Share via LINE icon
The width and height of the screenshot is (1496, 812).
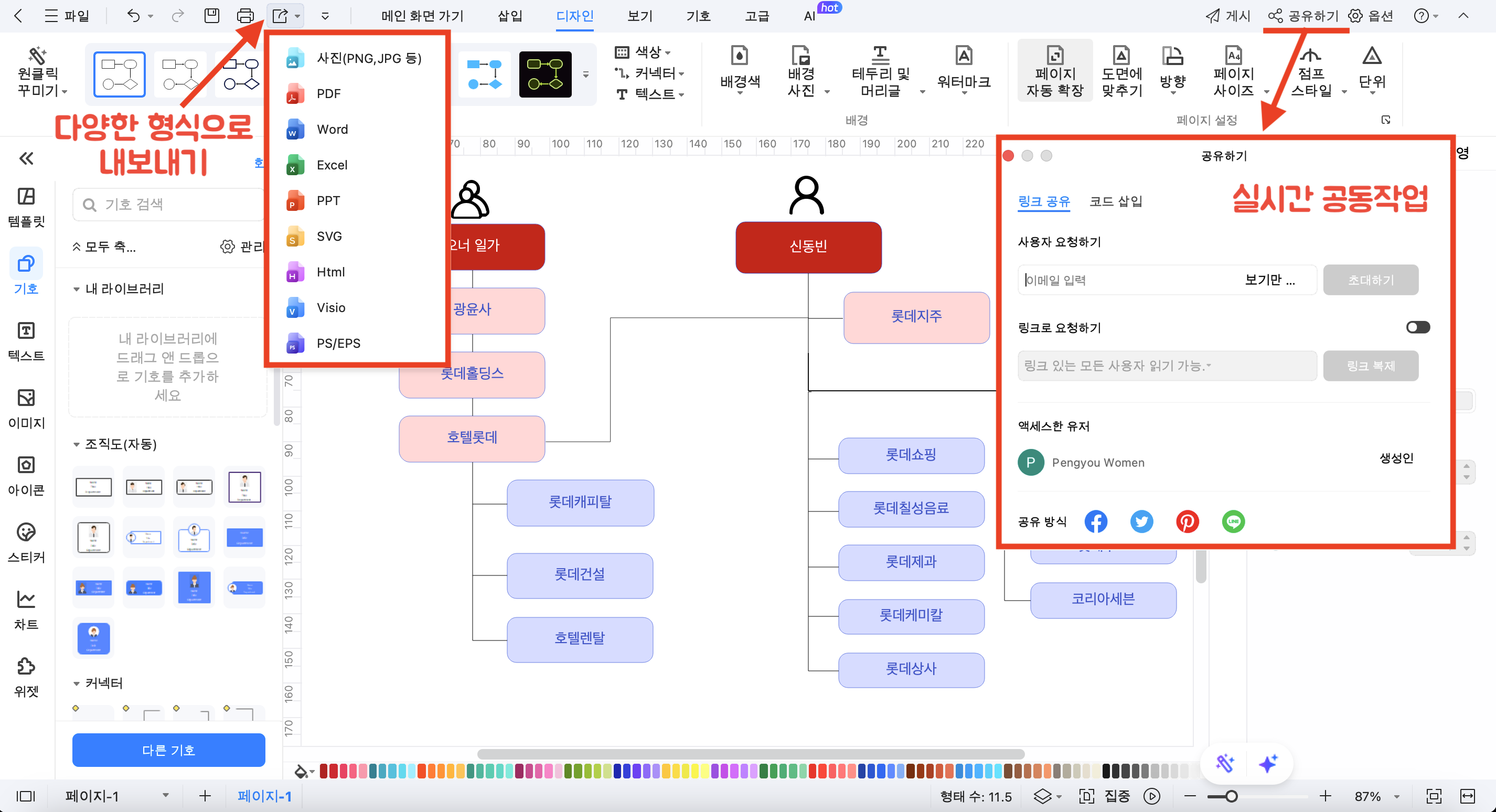click(1234, 521)
